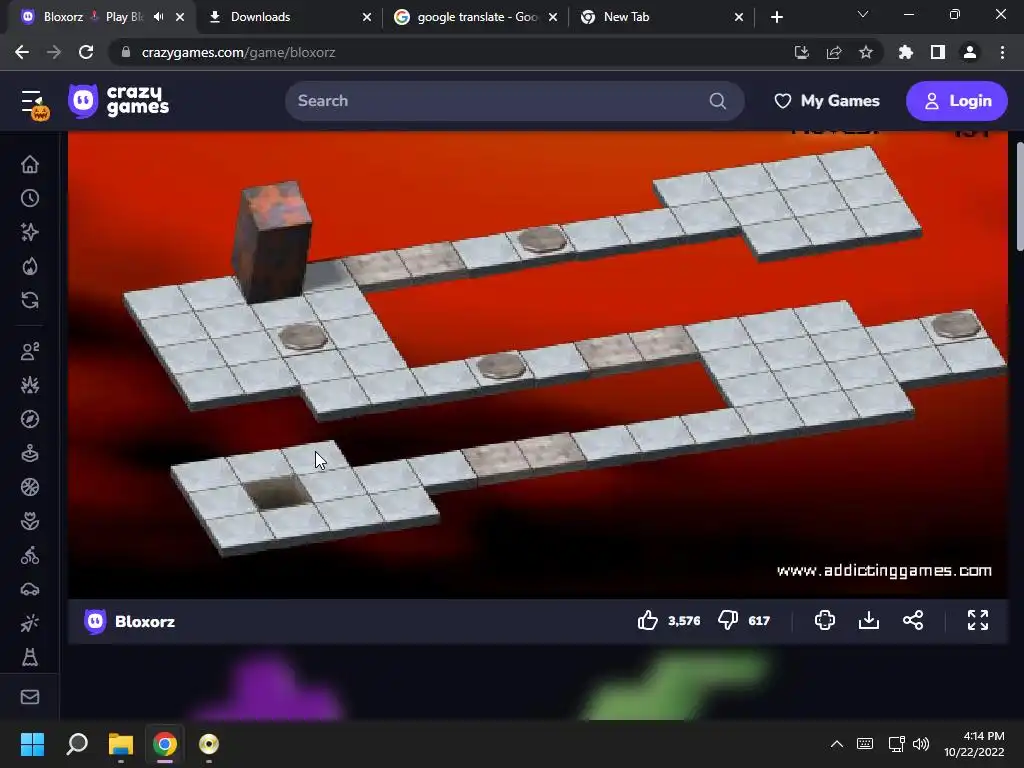Open Recently played clock icon
This screenshot has height=768, width=1024.
point(29,198)
